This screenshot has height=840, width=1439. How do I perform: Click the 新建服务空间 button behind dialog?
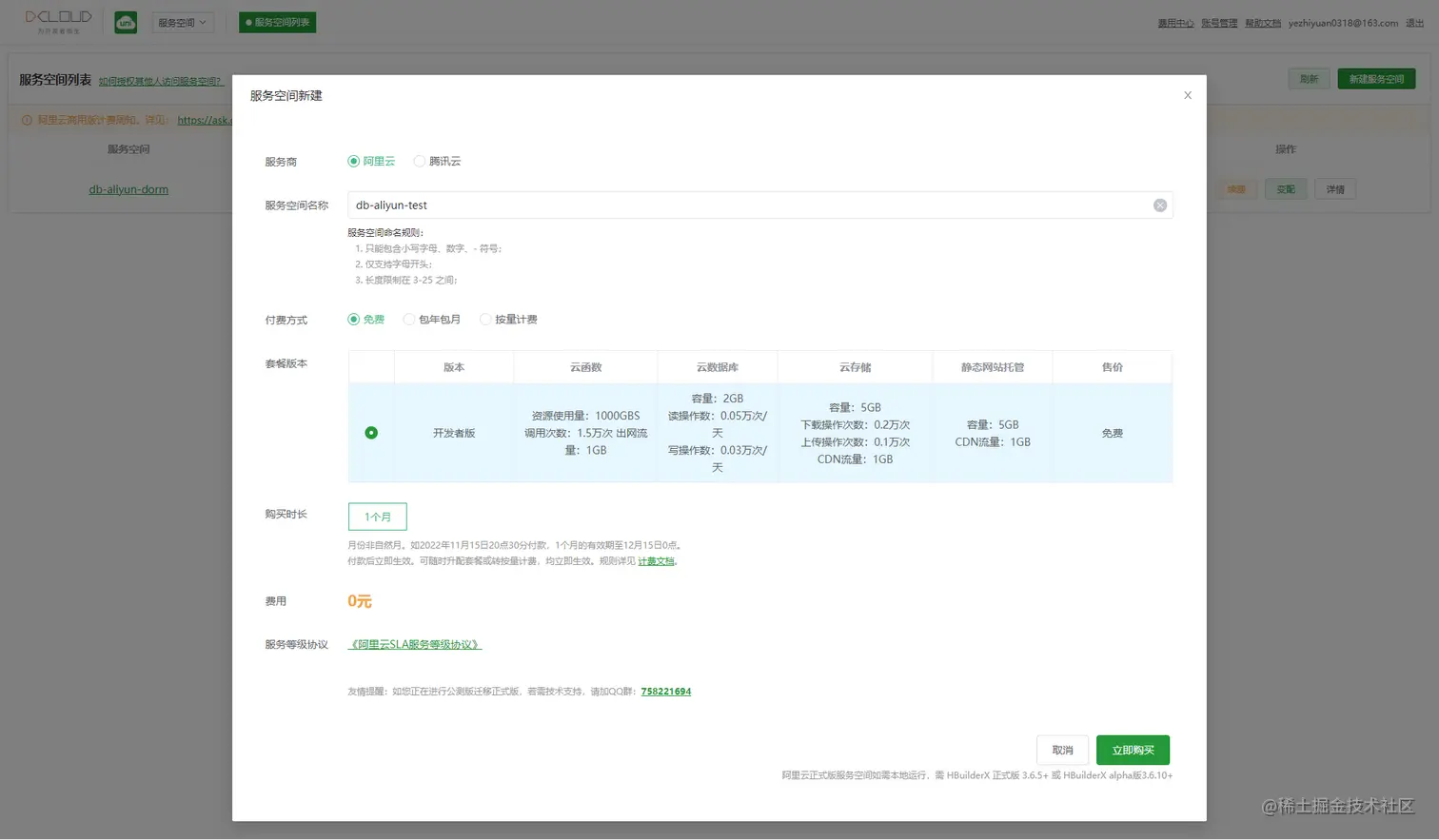[1376, 79]
